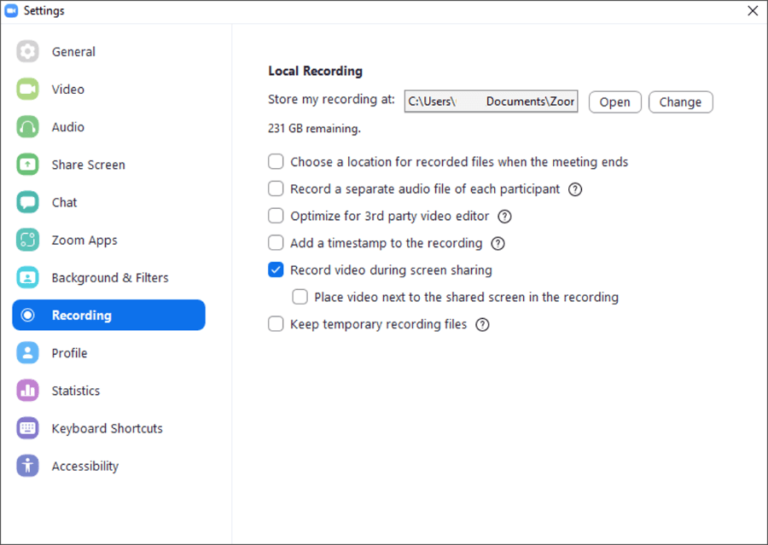Viewport: 768px width, 545px height.
Task: Show help for temporary recording files
Action: click(482, 325)
